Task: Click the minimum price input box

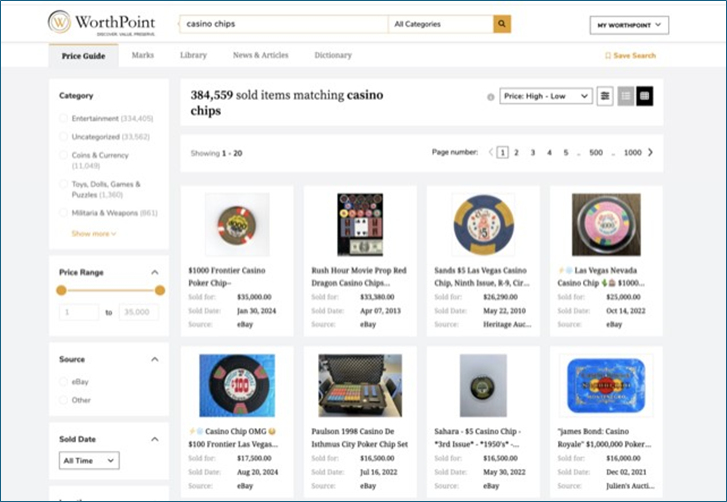Action: 79,312
